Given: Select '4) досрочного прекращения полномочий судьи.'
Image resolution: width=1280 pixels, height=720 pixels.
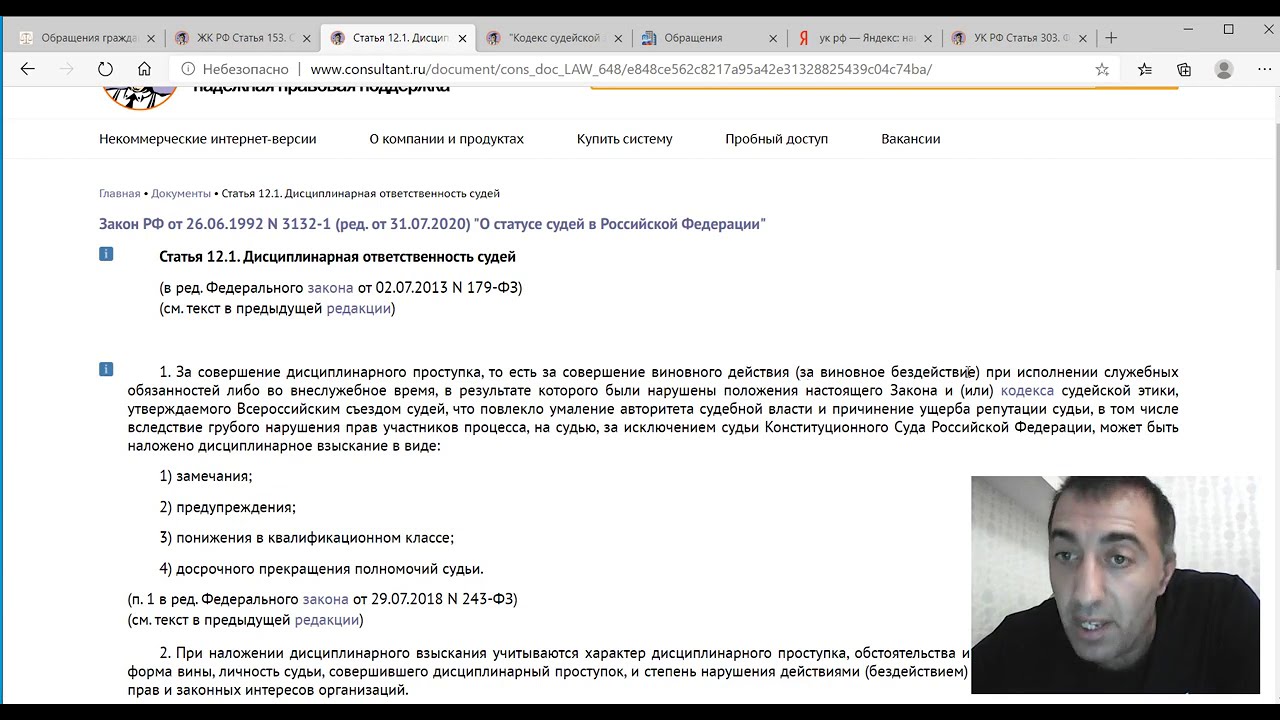Looking at the screenshot, I should click(x=321, y=569).
